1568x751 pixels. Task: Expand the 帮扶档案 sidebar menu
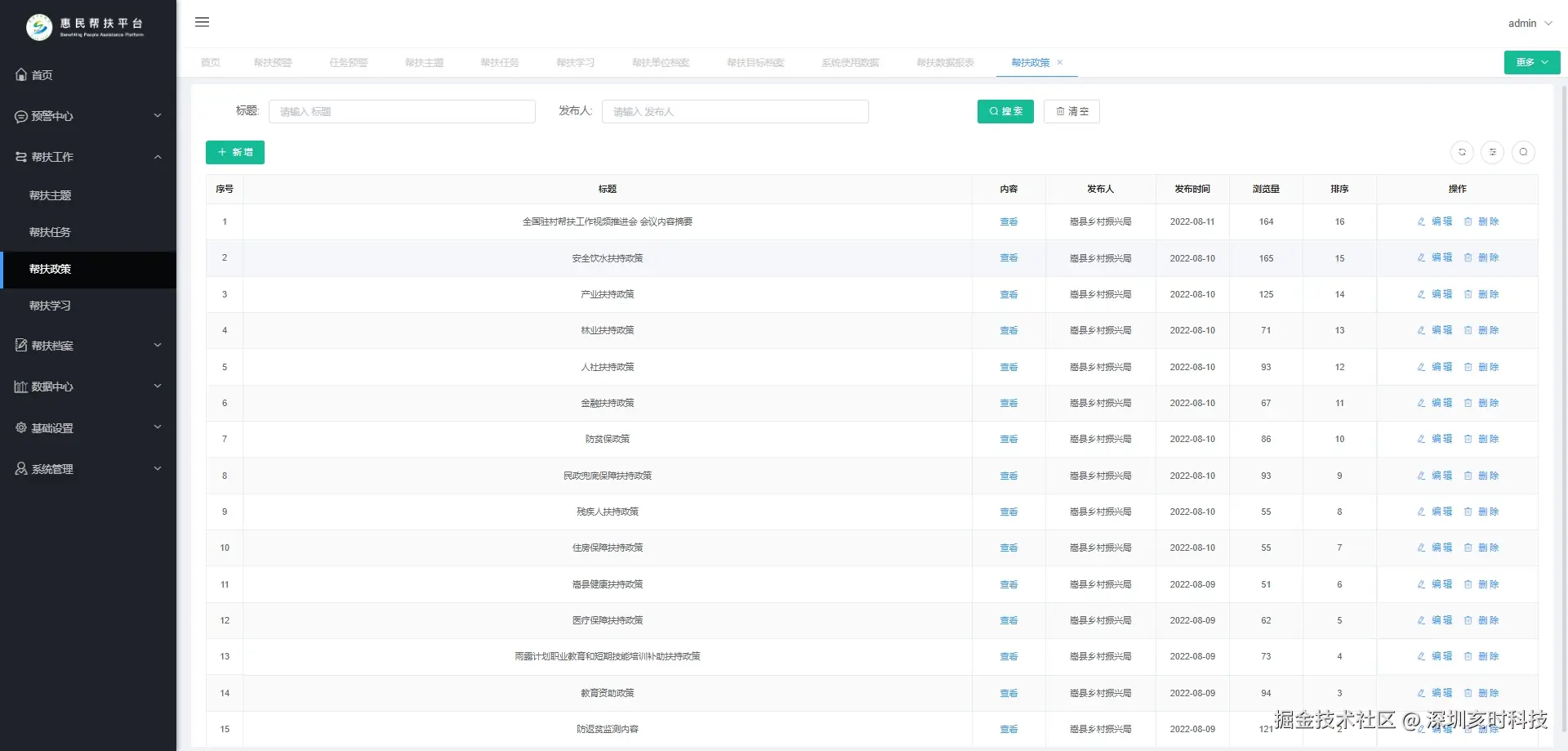point(88,346)
